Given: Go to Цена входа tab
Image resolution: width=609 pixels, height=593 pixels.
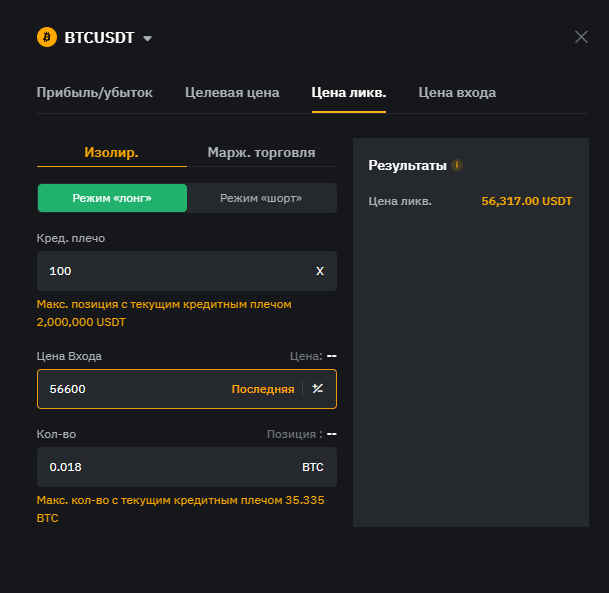Looking at the screenshot, I should [457, 93].
